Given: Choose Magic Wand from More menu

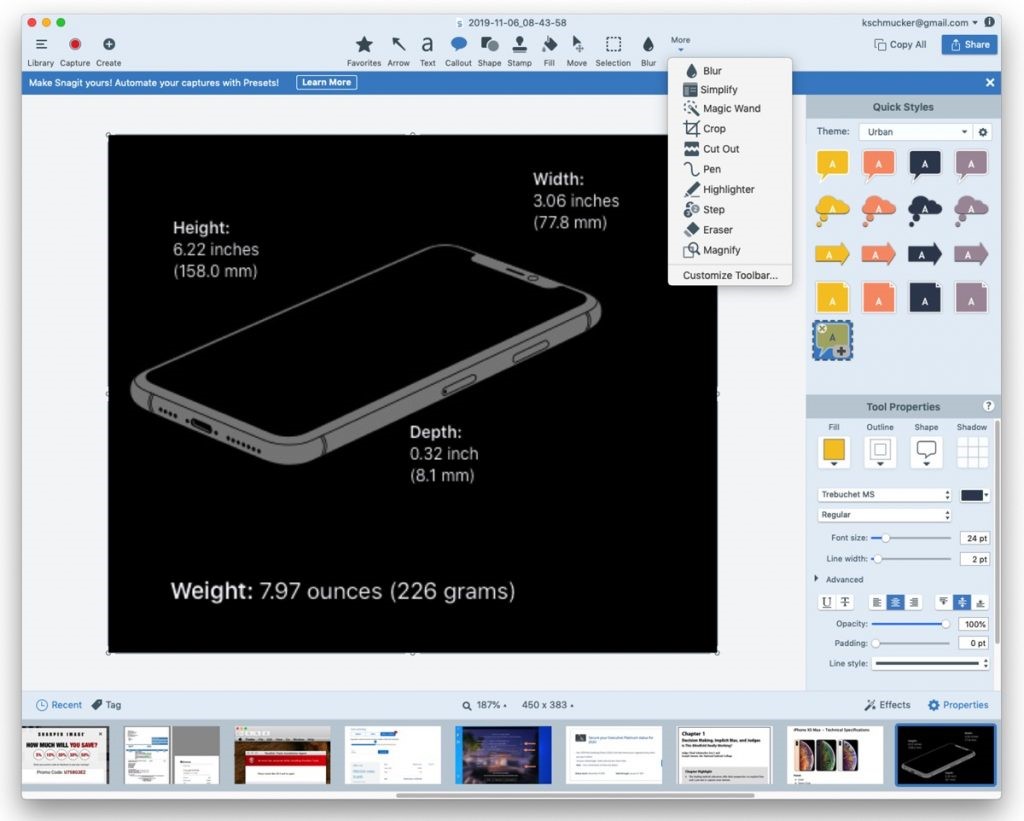Looking at the screenshot, I should (x=731, y=108).
